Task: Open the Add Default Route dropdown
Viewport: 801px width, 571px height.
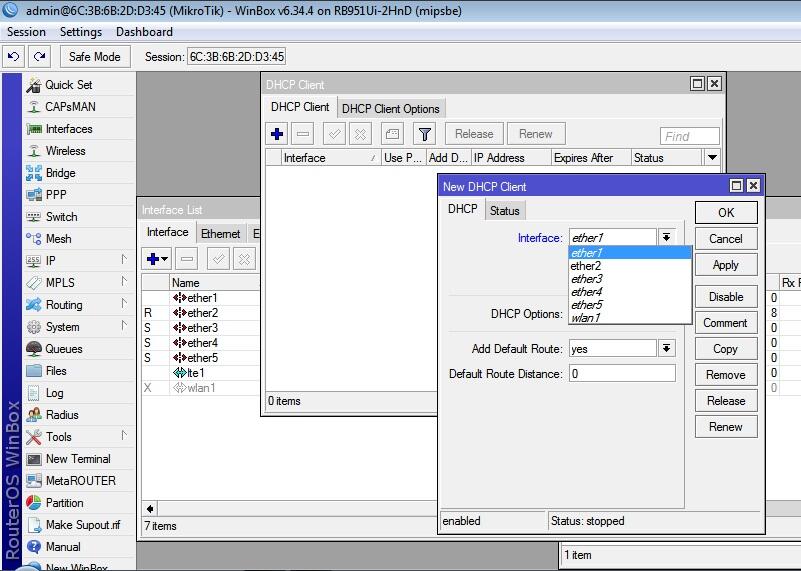Action: (x=667, y=348)
